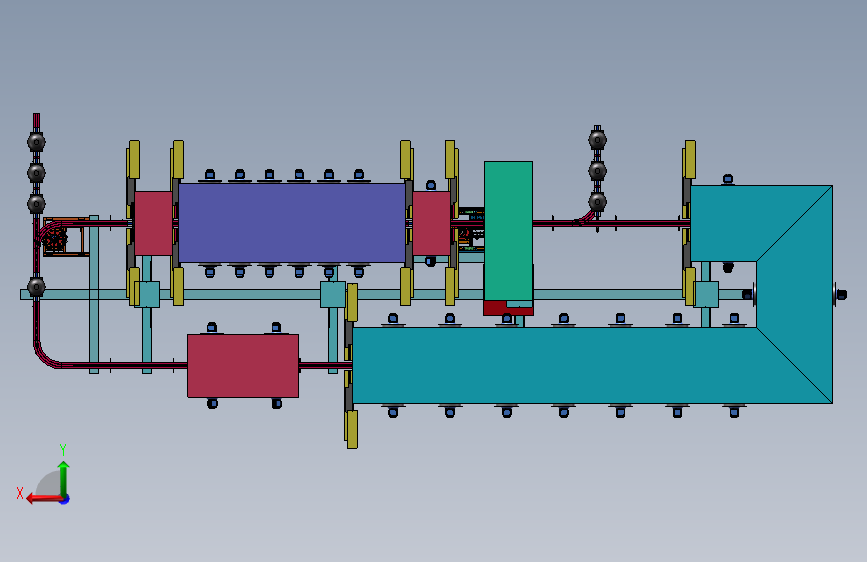
Task: Click the blue Z axis dot of triad
Action: (65, 499)
